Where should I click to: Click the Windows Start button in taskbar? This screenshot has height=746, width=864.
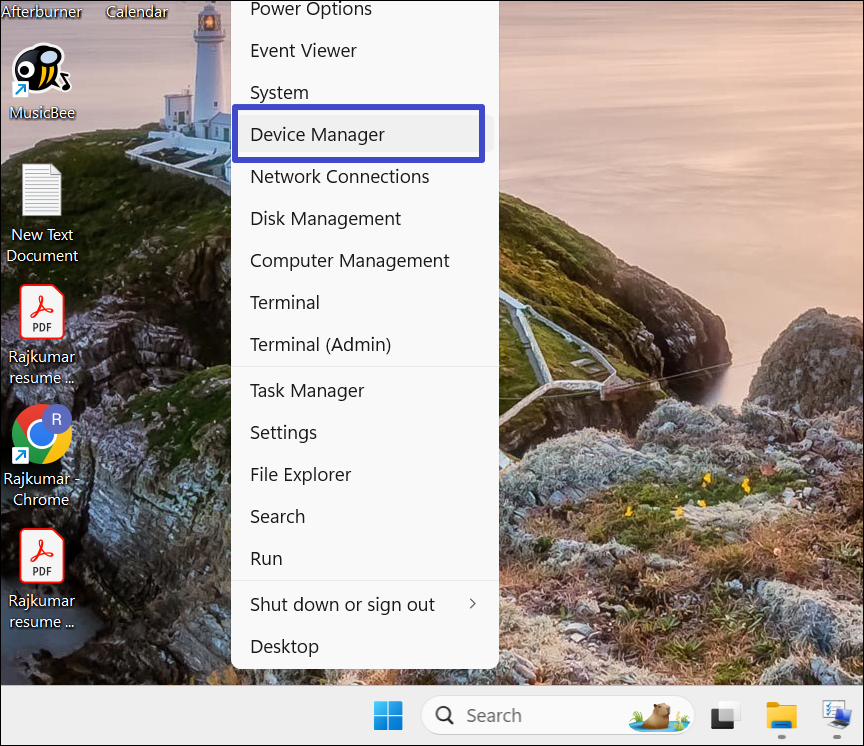(388, 716)
